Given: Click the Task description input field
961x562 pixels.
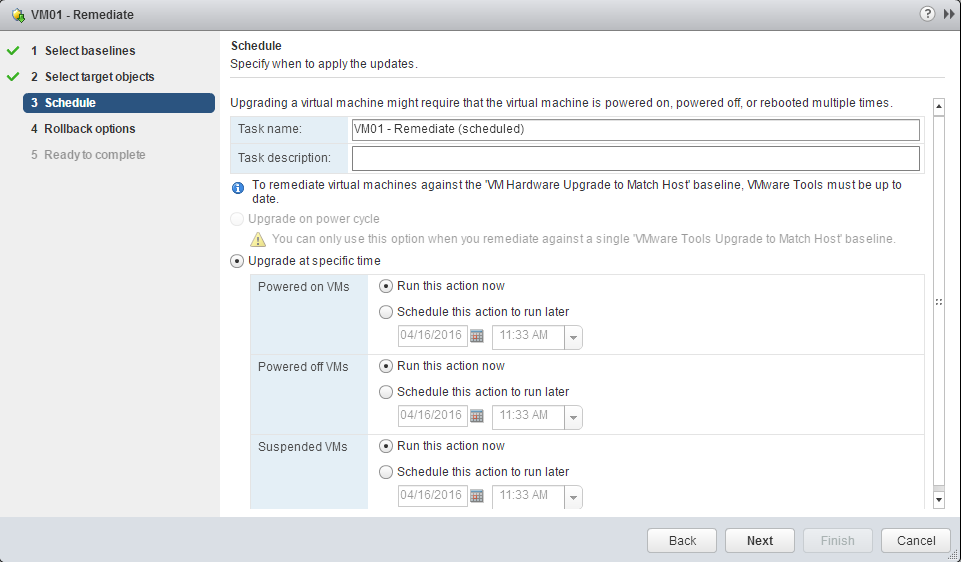Looking at the screenshot, I should pos(636,158).
